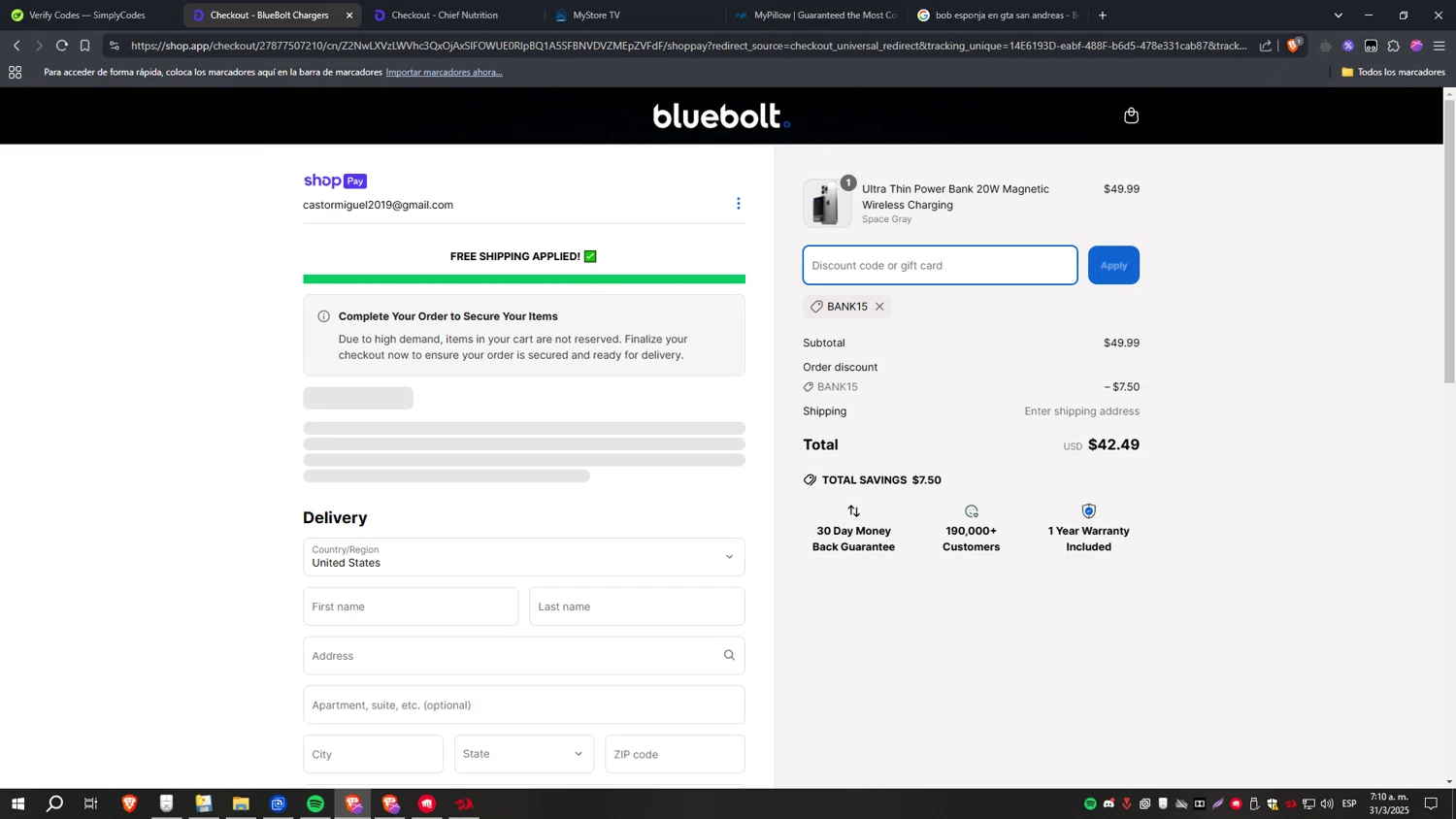The height and width of the screenshot is (819, 1456).
Task: Open the tab search chevron dropdown
Action: click(x=1339, y=16)
